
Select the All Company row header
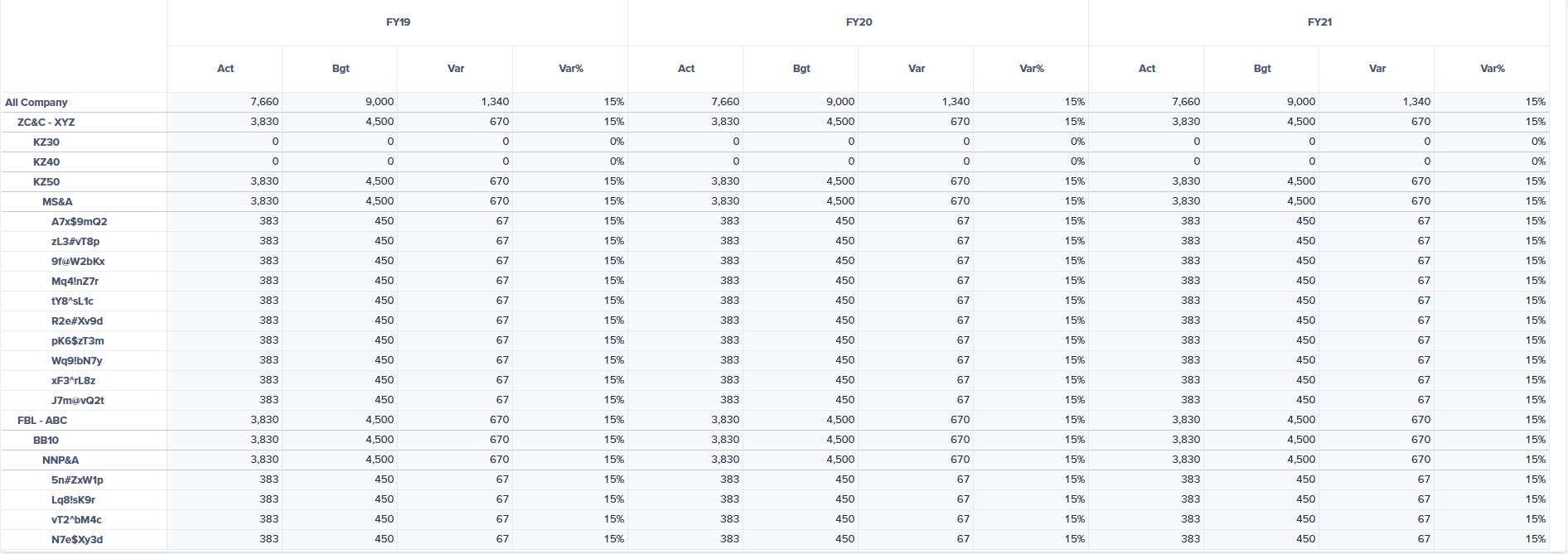(x=36, y=103)
